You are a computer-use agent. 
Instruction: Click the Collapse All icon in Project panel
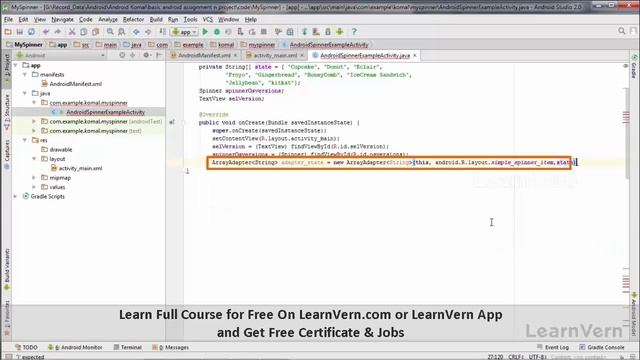[x=133, y=55]
